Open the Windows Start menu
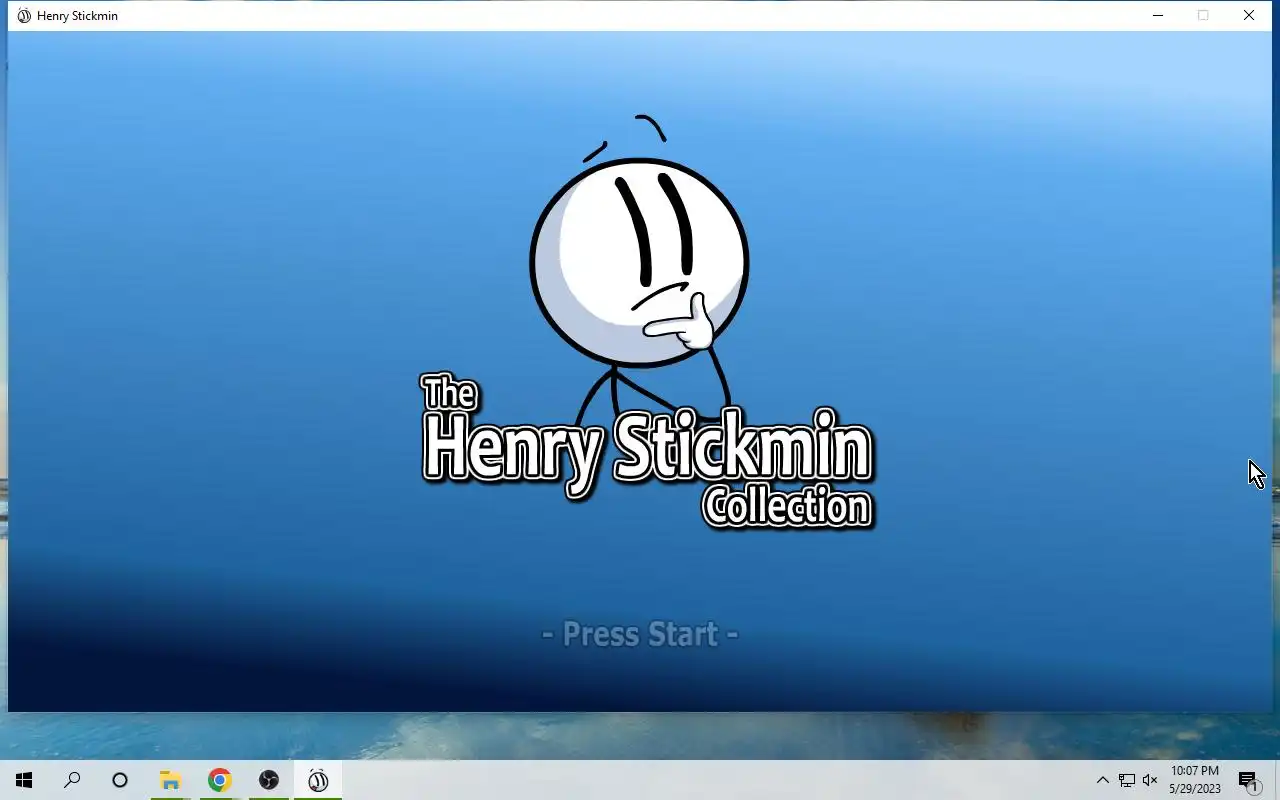The height and width of the screenshot is (800, 1280). tap(24, 780)
